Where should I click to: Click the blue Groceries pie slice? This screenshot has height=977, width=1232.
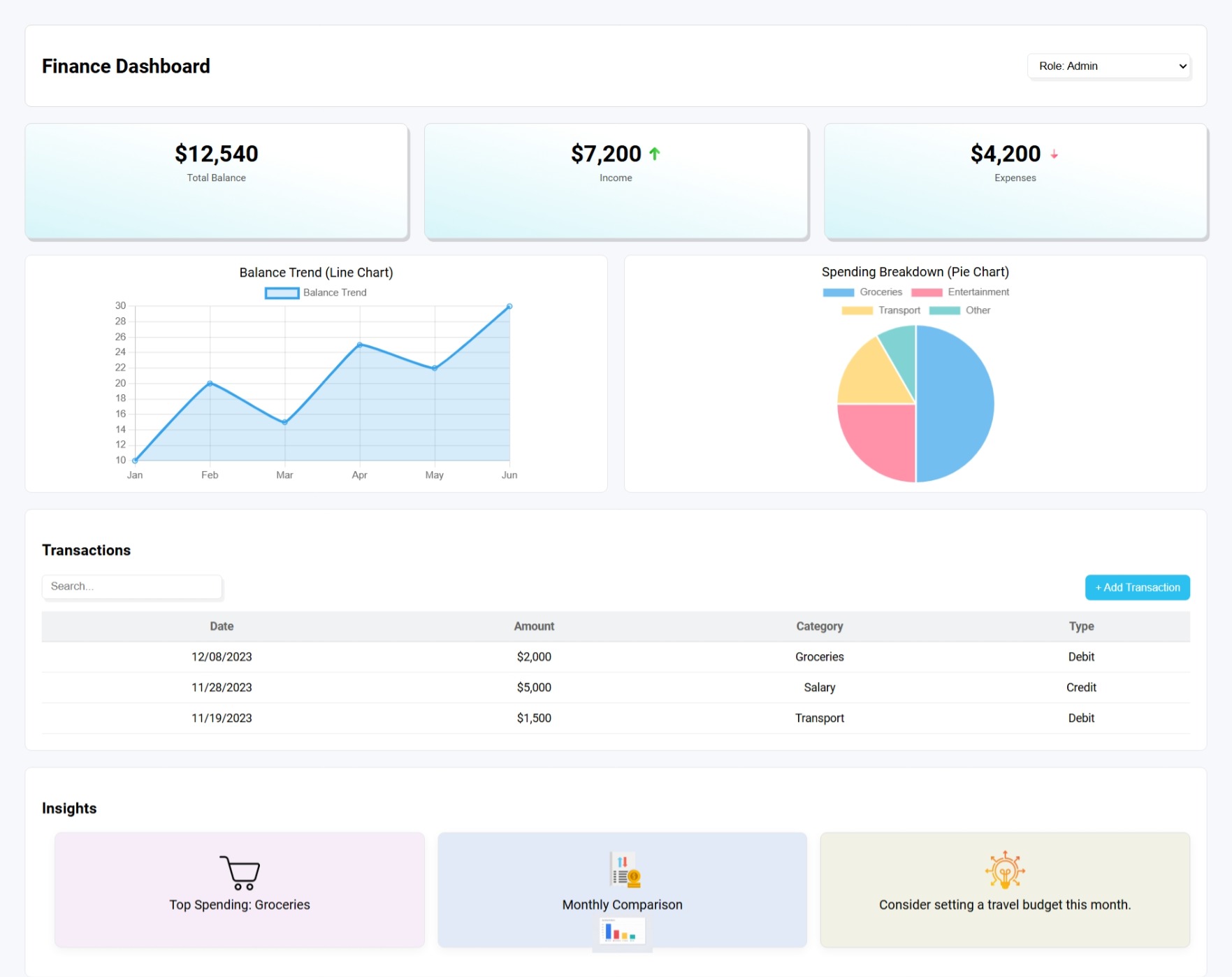point(955,404)
